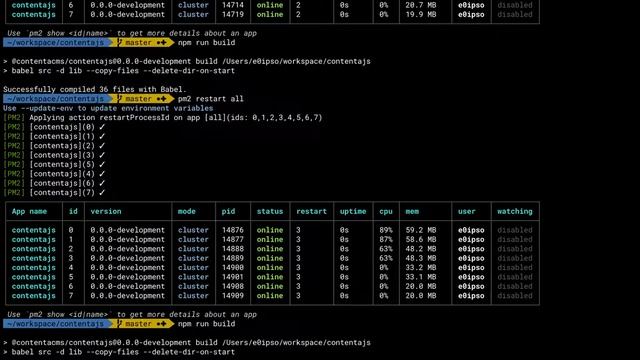
Task: Click the 'watching' column header
Action: point(515,211)
